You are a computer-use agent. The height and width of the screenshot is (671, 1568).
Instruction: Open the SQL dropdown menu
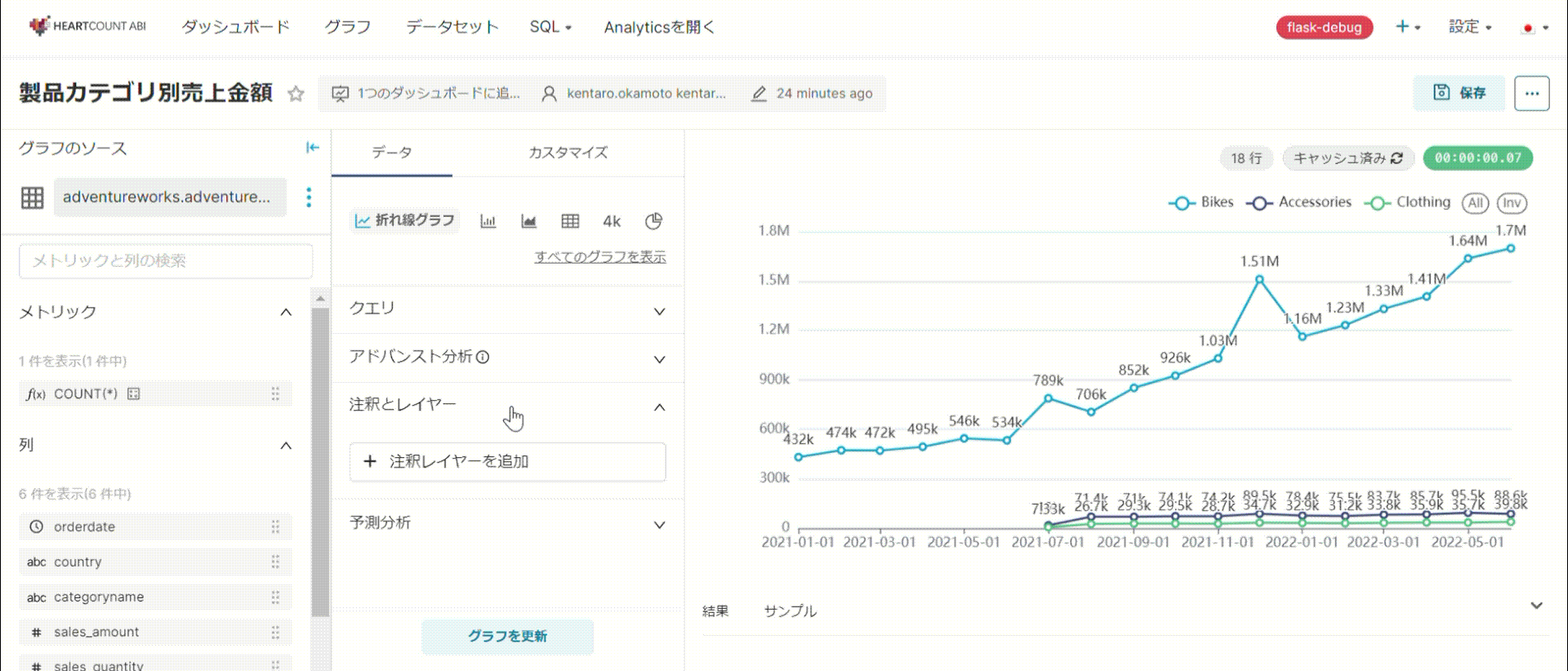(x=550, y=27)
